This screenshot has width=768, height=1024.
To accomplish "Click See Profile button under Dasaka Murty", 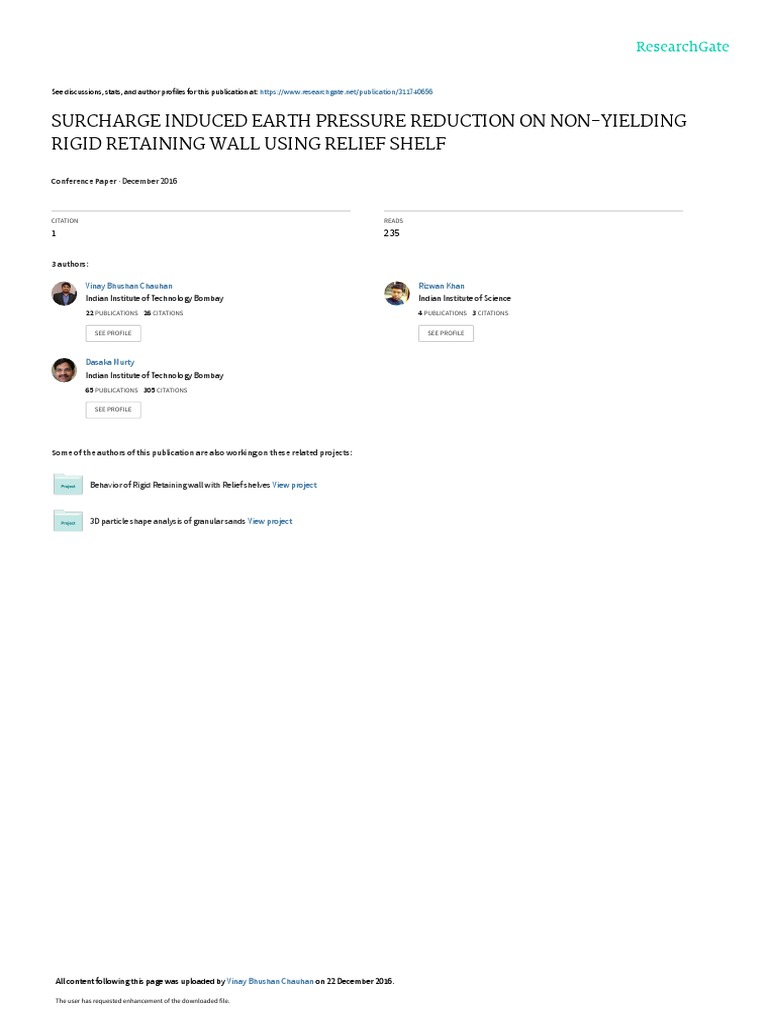I will (x=113, y=409).
